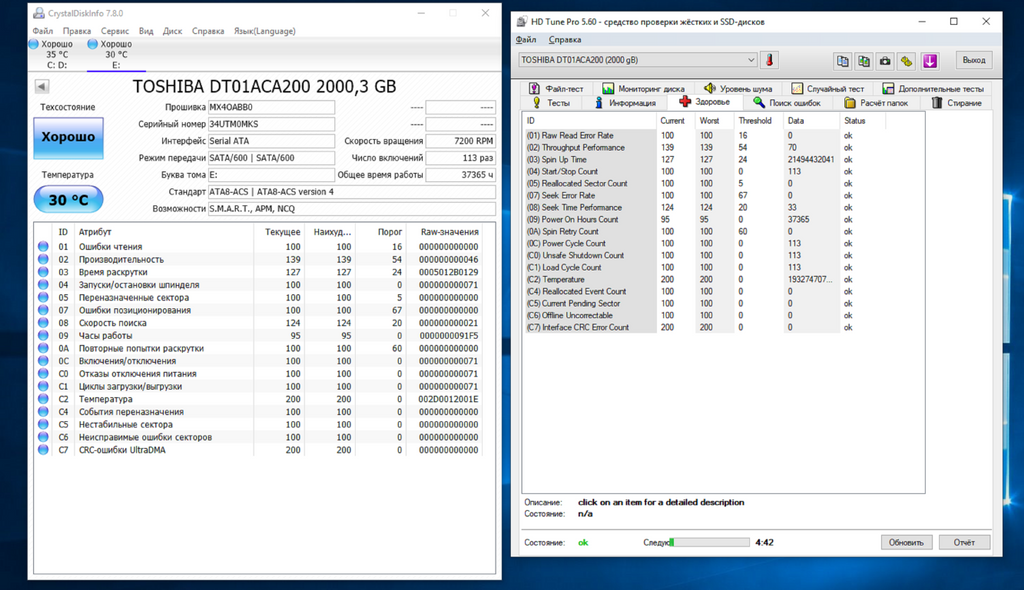Open the Диск menu
1024x590 pixels.
(172, 31)
